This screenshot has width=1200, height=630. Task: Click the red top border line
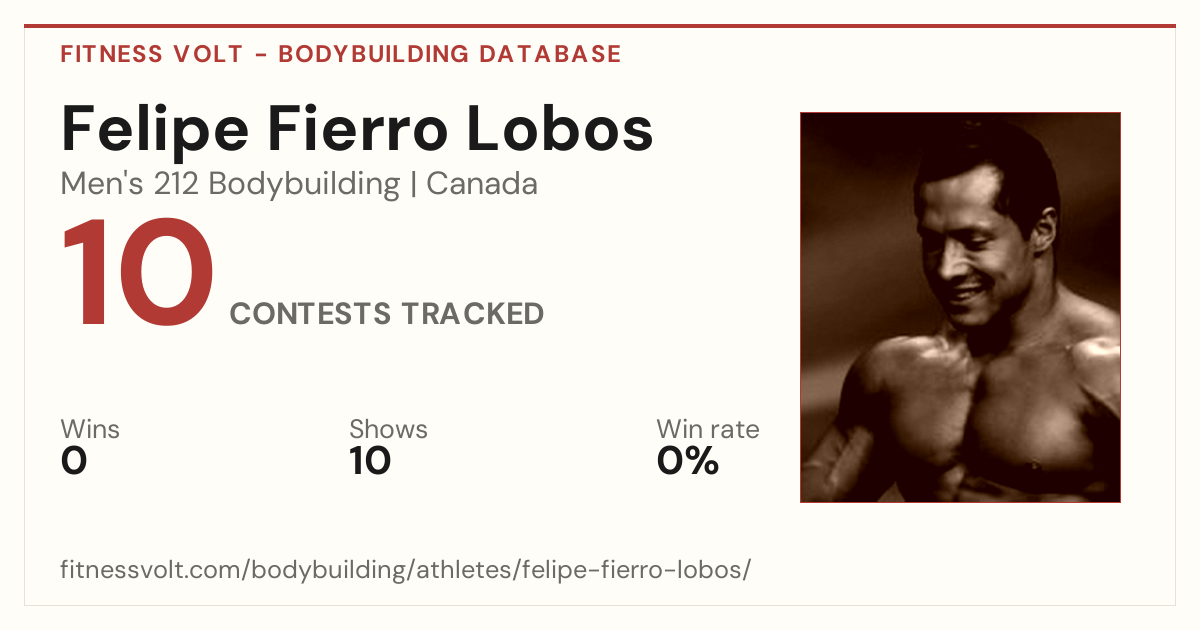pyautogui.click(x=600, y=26)
